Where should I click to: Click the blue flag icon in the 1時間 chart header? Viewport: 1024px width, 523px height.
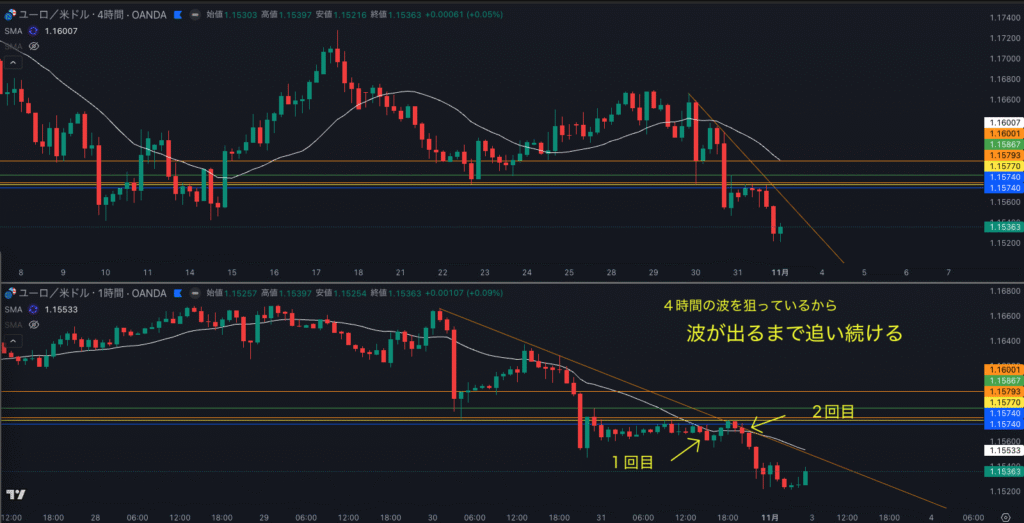[x=177, y=293]
